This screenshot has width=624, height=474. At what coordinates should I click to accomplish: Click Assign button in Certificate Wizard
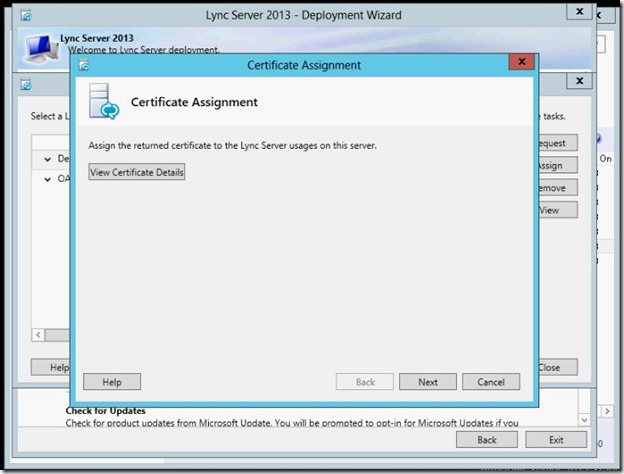coord(557,165)
